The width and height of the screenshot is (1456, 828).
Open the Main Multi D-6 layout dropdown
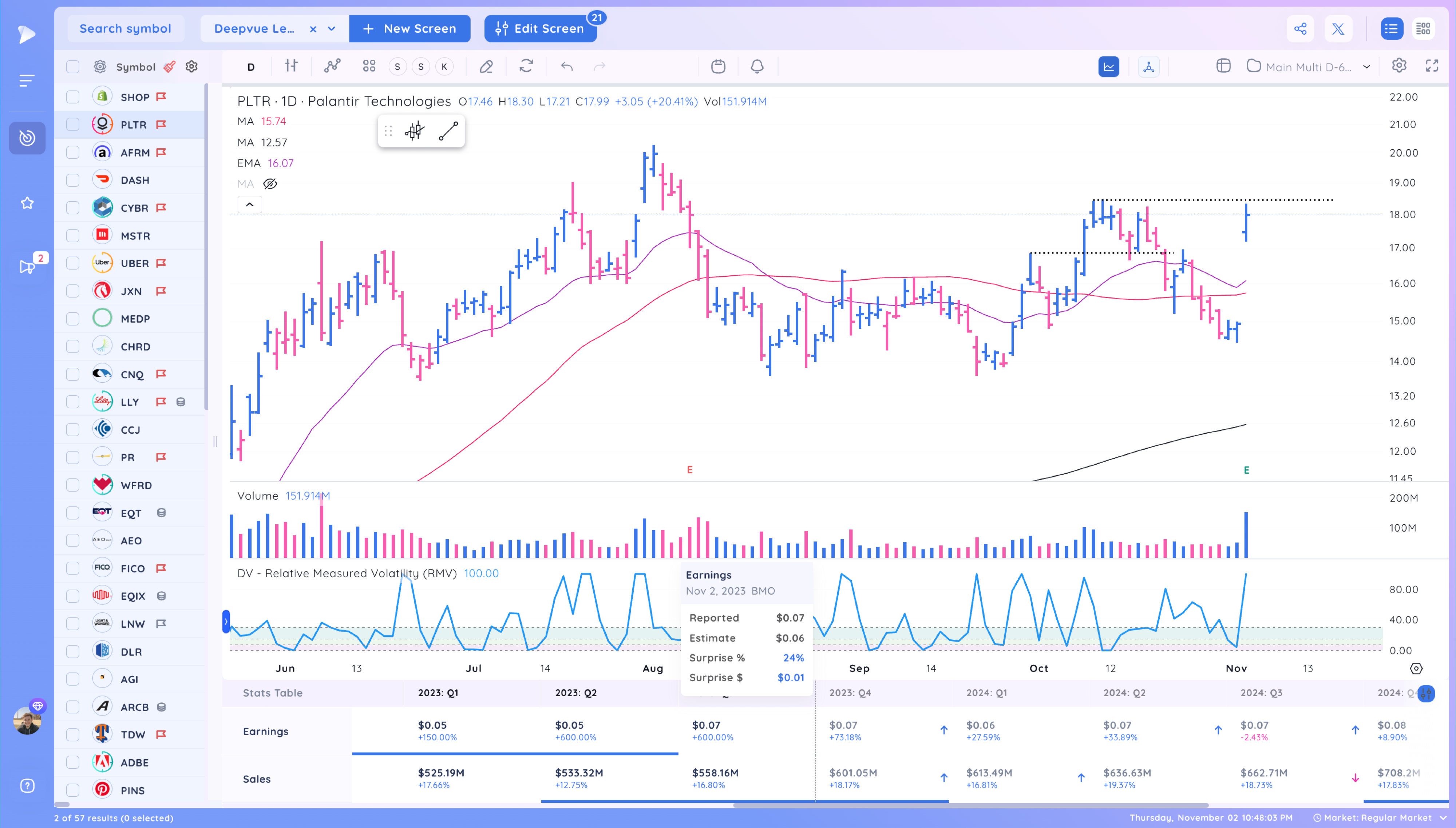(x=1366, y=67)
